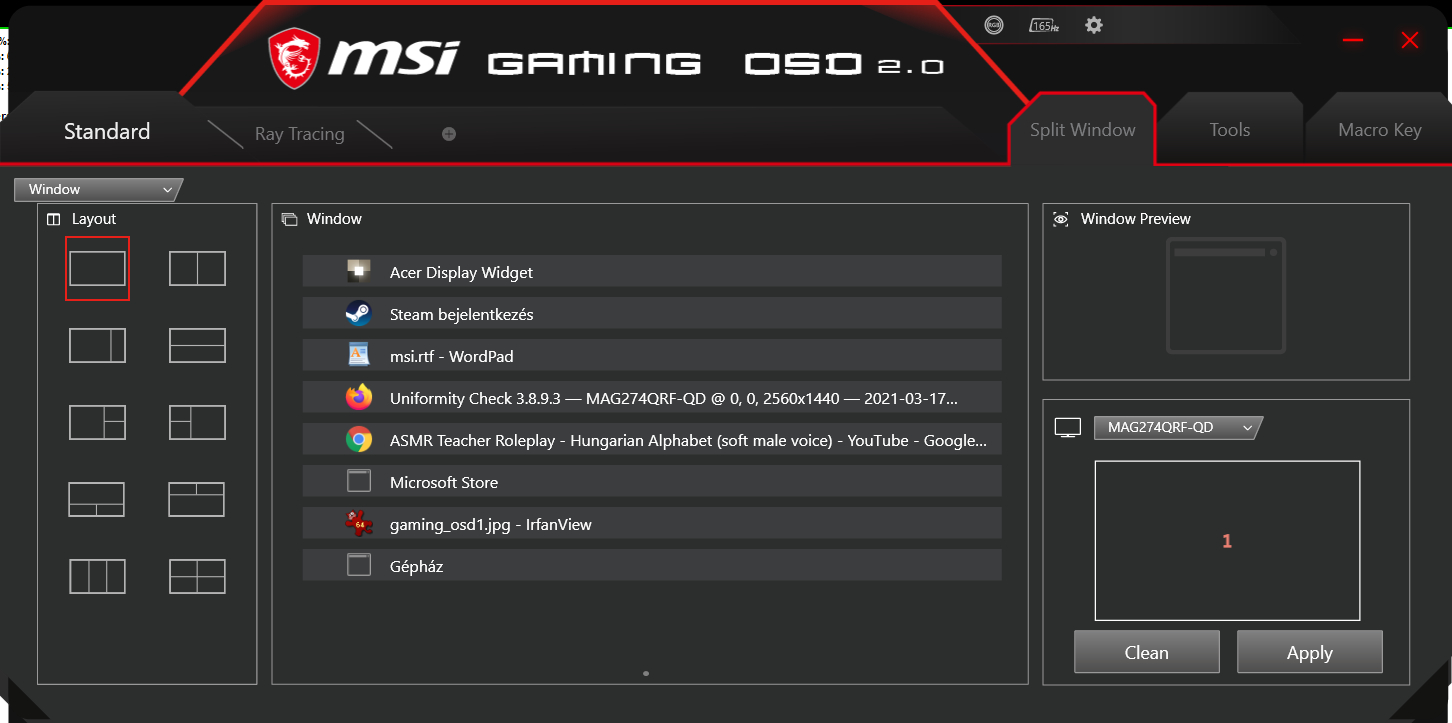The width and height of the screenshot is (1452, 723).
Task: Click the Acer Display Widget icon
Action: point(359,272)
